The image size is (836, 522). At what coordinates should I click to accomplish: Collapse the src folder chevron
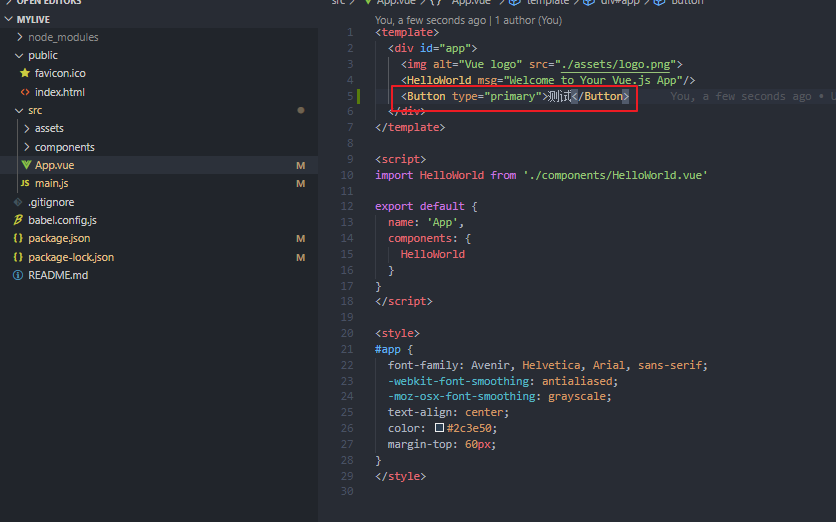pos(19,110)
